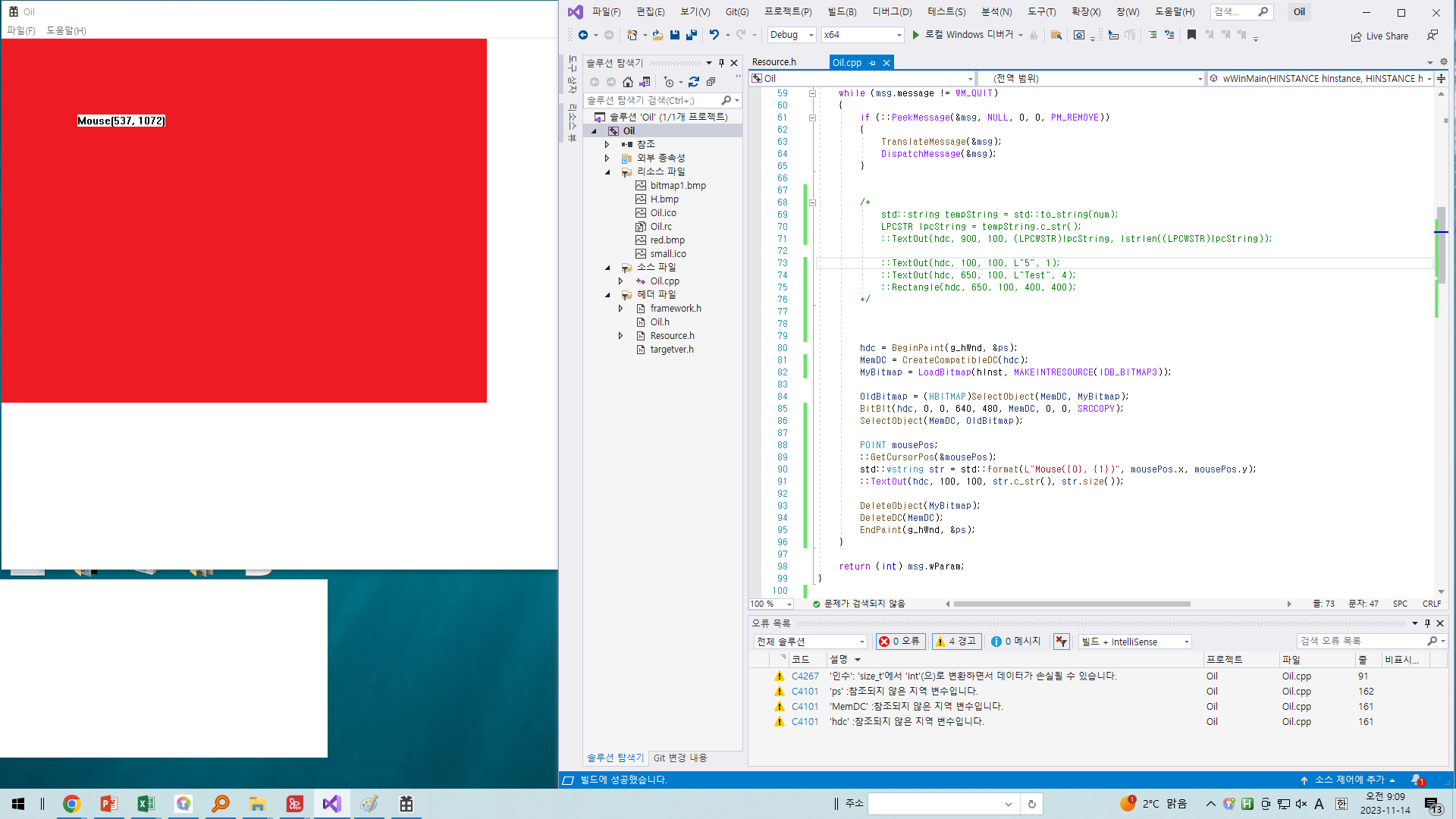Open Excel from the taskbar
The width and height of the screenshot is (1456, 819).
tap(146, 804)
